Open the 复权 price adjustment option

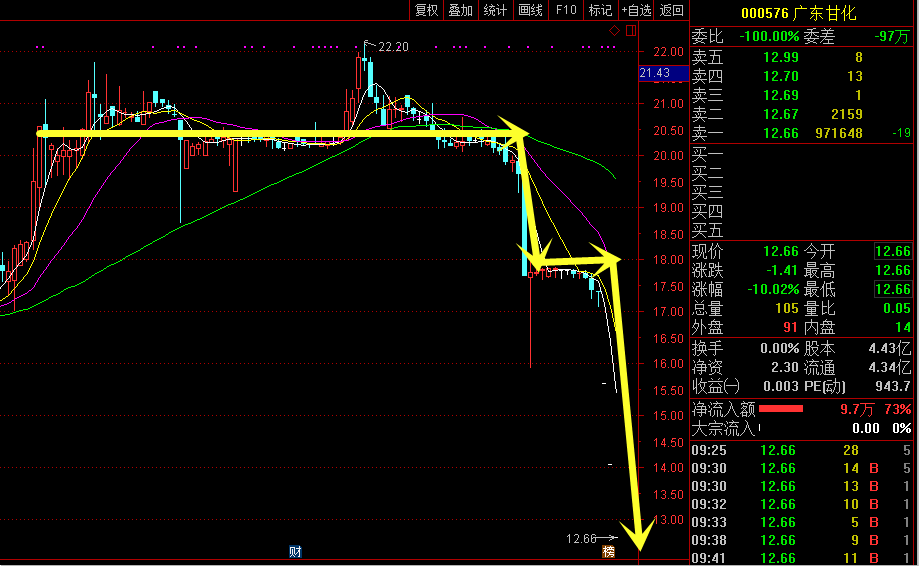coord(426,10)
